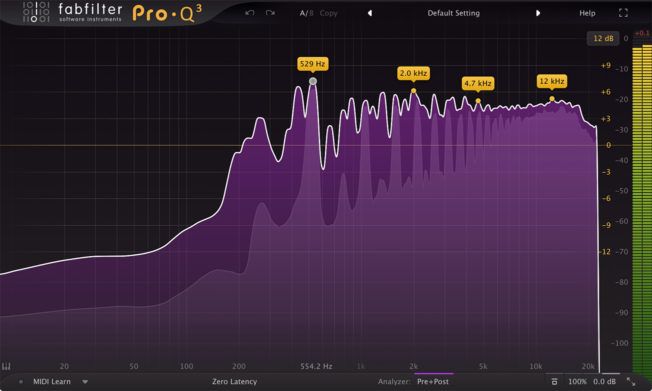
Task: Open the 12 dB display range dropdown
Action: 603,38
